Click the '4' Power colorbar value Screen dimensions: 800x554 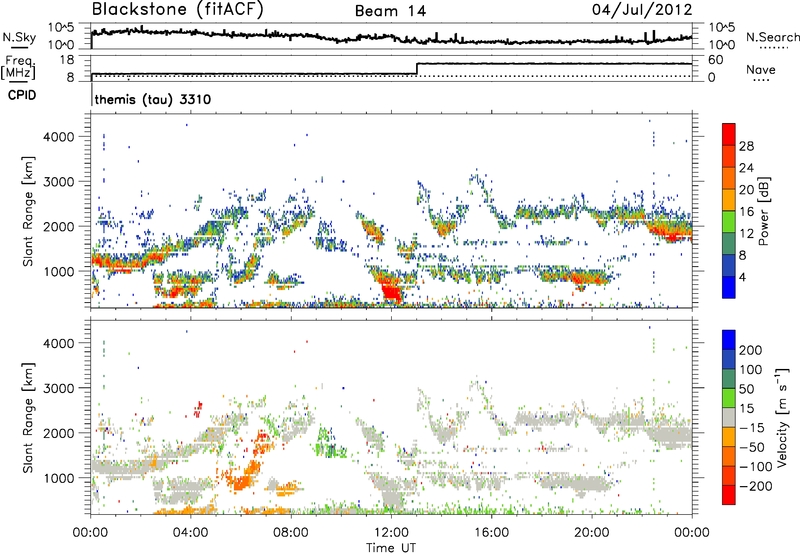[x=743, y=277]
